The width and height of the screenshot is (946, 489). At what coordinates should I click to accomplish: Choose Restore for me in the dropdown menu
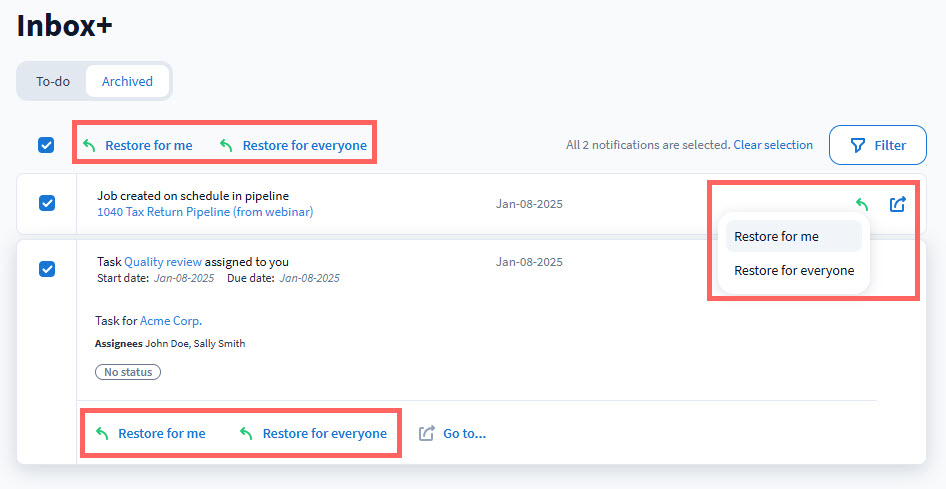click(x=777, y=237)
